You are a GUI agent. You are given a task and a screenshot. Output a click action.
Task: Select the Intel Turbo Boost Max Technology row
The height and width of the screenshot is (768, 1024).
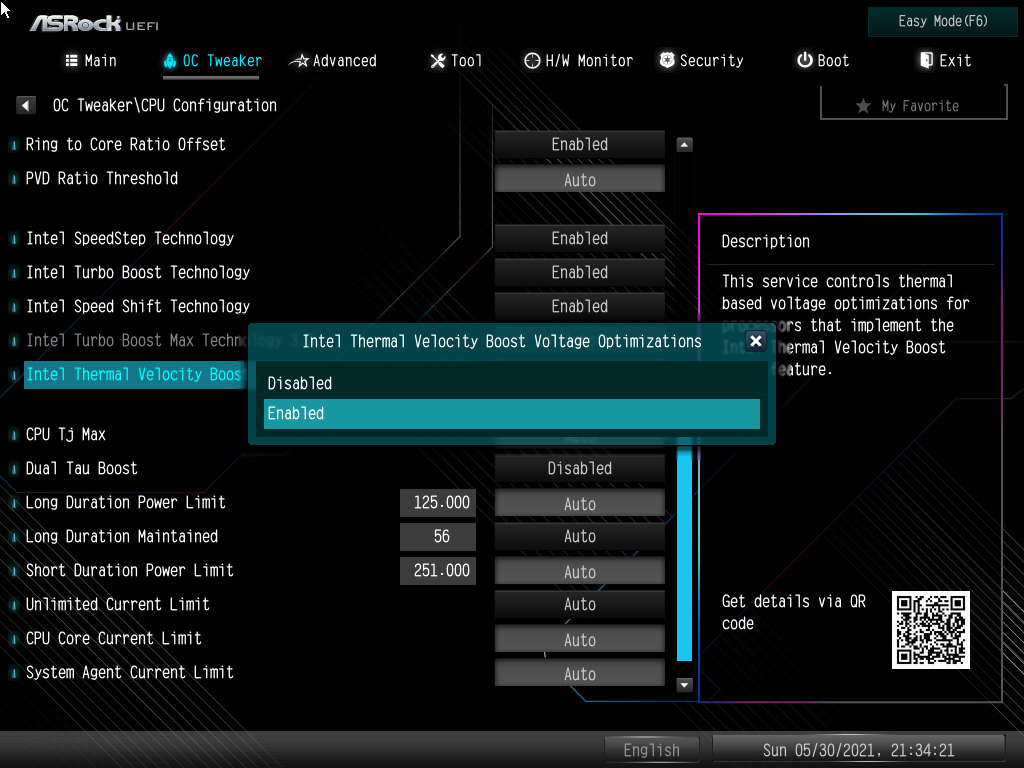pos(135,340)
